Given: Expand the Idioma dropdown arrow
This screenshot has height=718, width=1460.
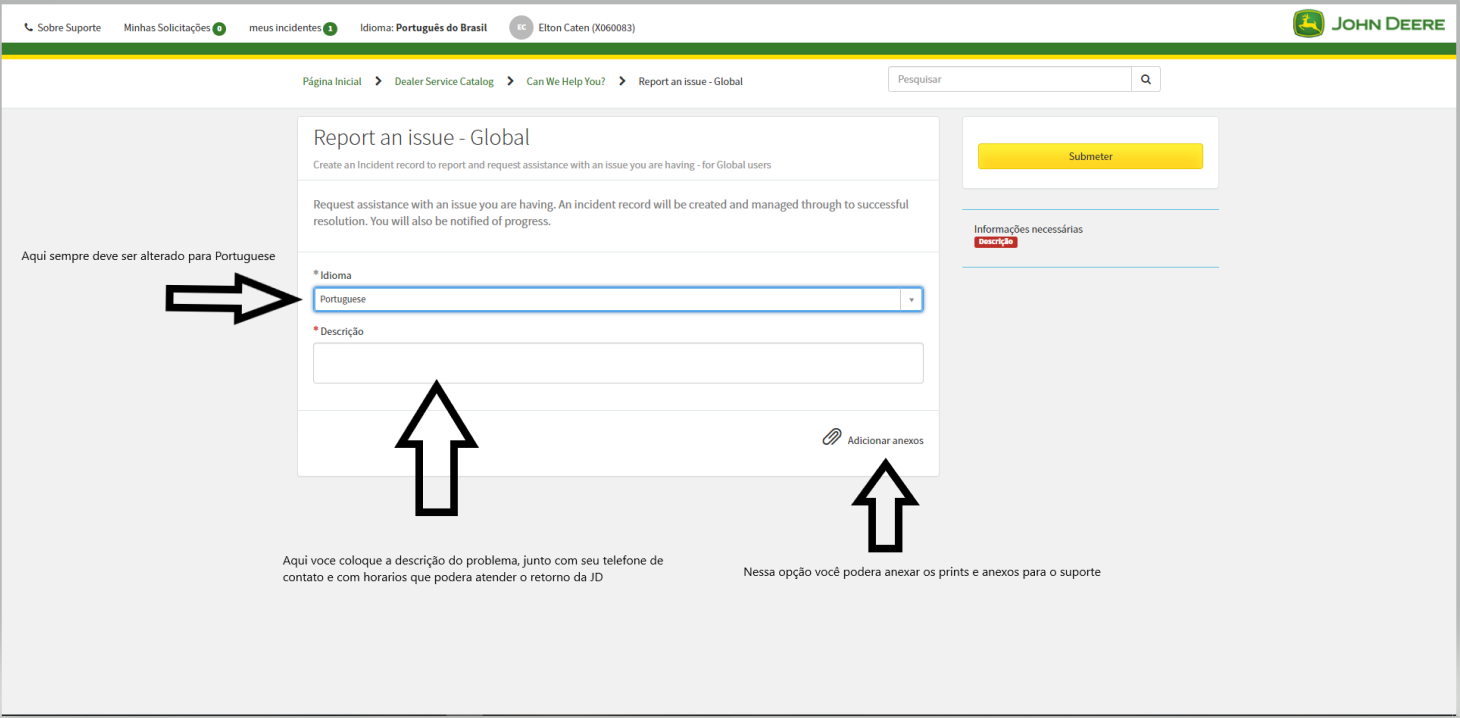Looking at the screenshot, I should [x=911, y=299].
